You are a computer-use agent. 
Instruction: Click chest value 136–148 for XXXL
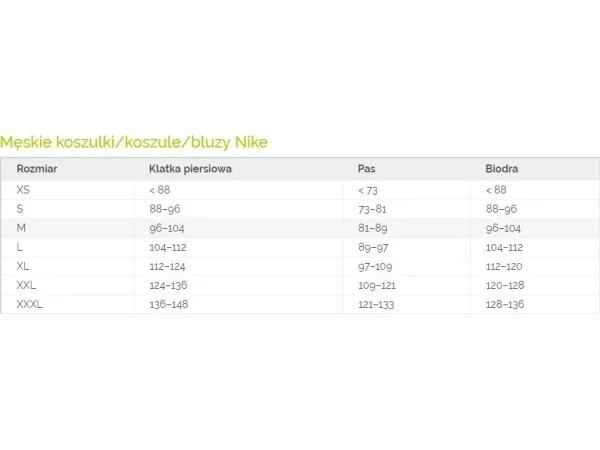click(169, 305)
